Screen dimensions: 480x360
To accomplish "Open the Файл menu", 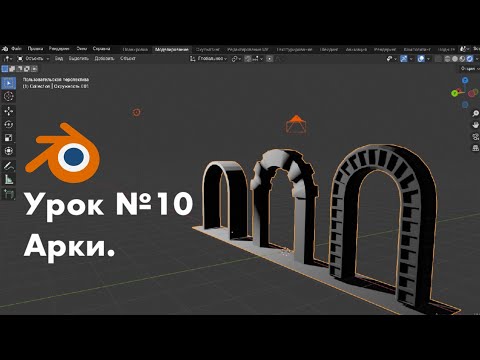I will click(x=16, y=49).
